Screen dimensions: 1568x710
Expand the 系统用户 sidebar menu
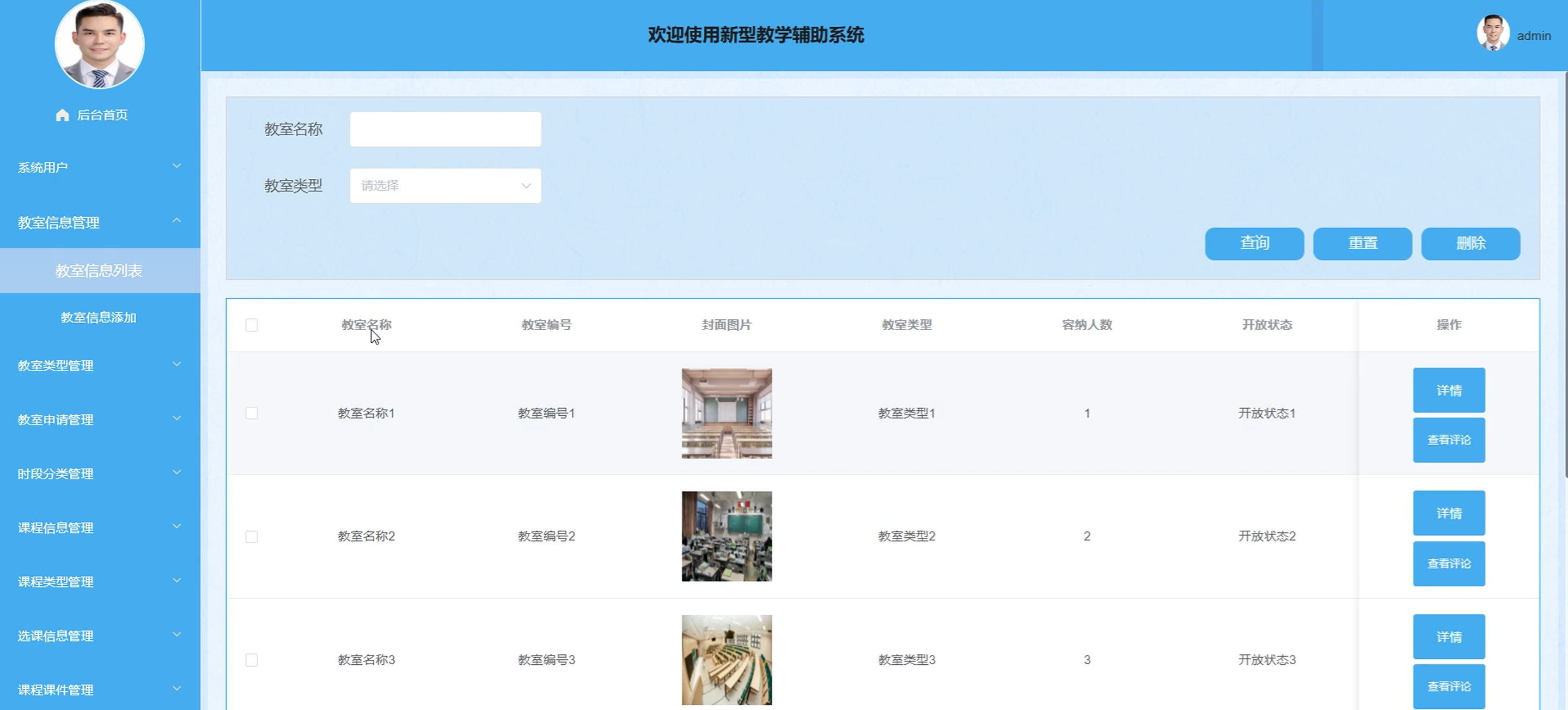tap(100, 167)
